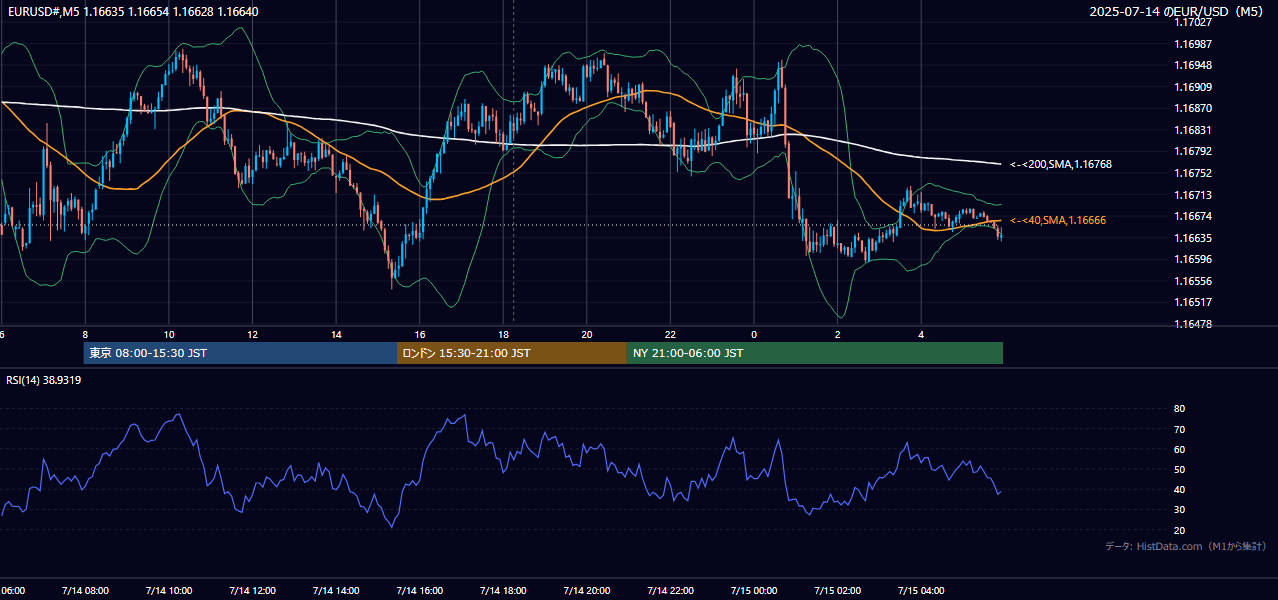
Task: Click the EURUSD#,M5 symbol title text
Action: tap(42, 11)
